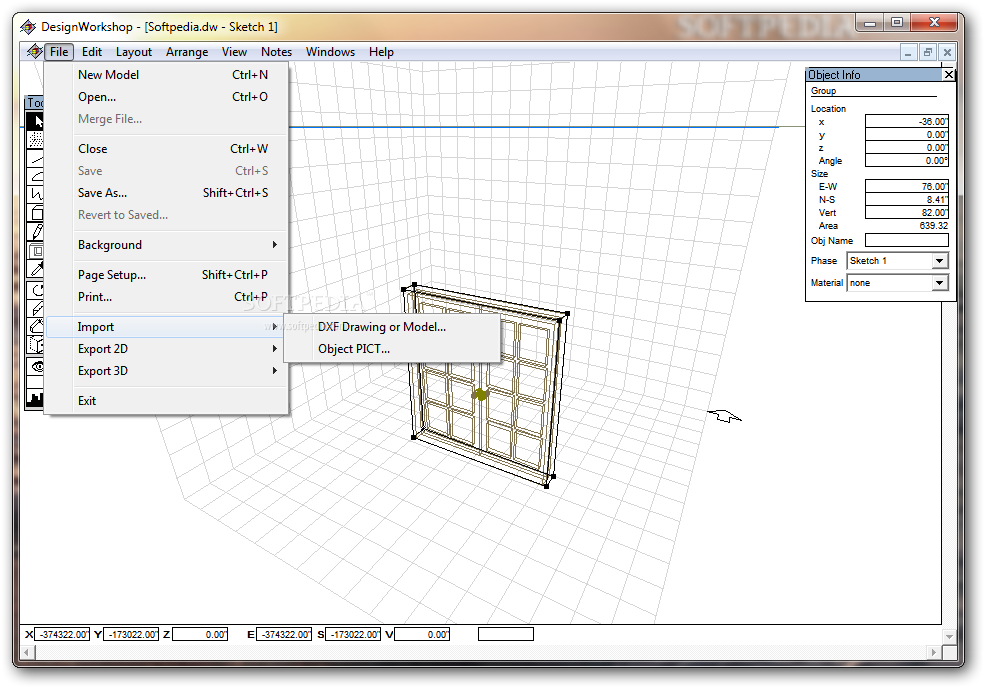The width and height of the screenshot is (985, 688).
Task: Choose DXF Drawing or Model import
Action: point(392,327)
